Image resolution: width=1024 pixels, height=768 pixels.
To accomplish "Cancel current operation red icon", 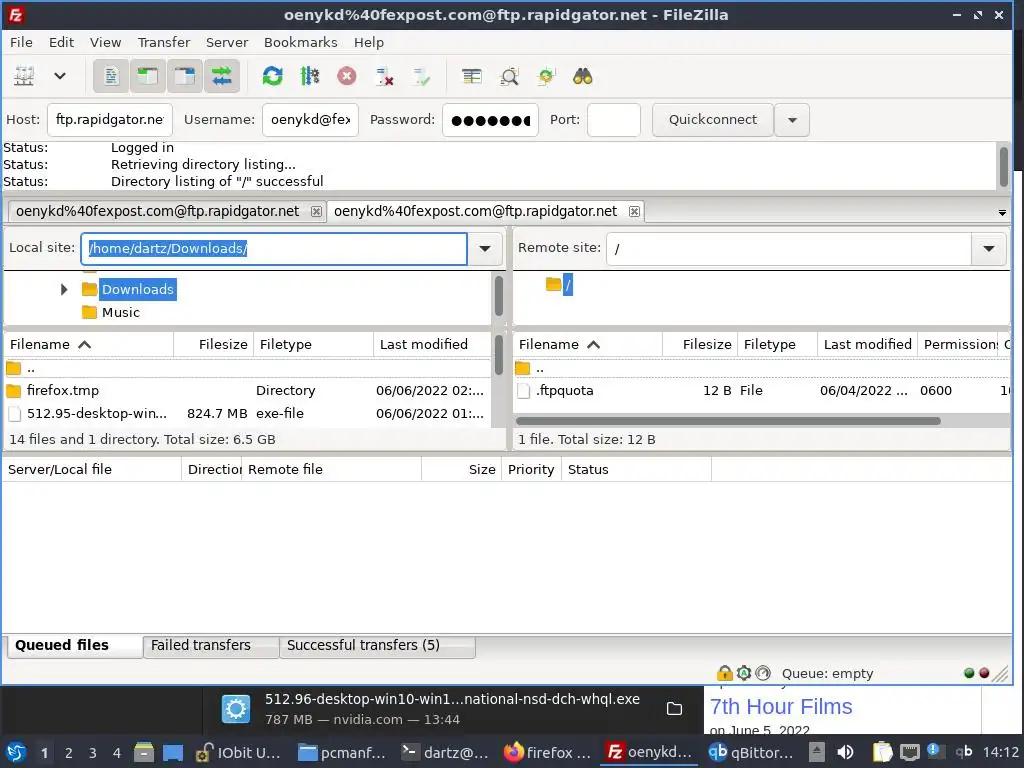I will coord(347,76).
